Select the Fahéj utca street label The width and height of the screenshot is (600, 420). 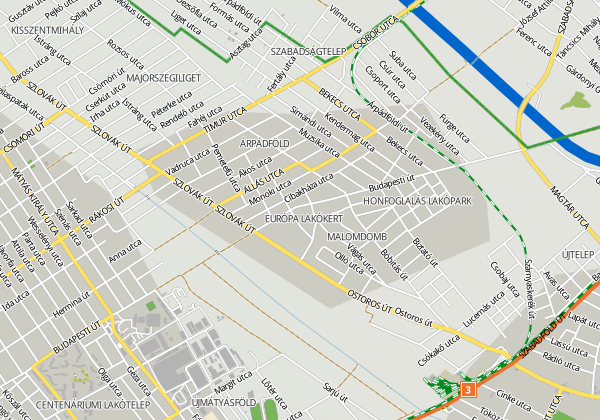(x=205, y=117)
